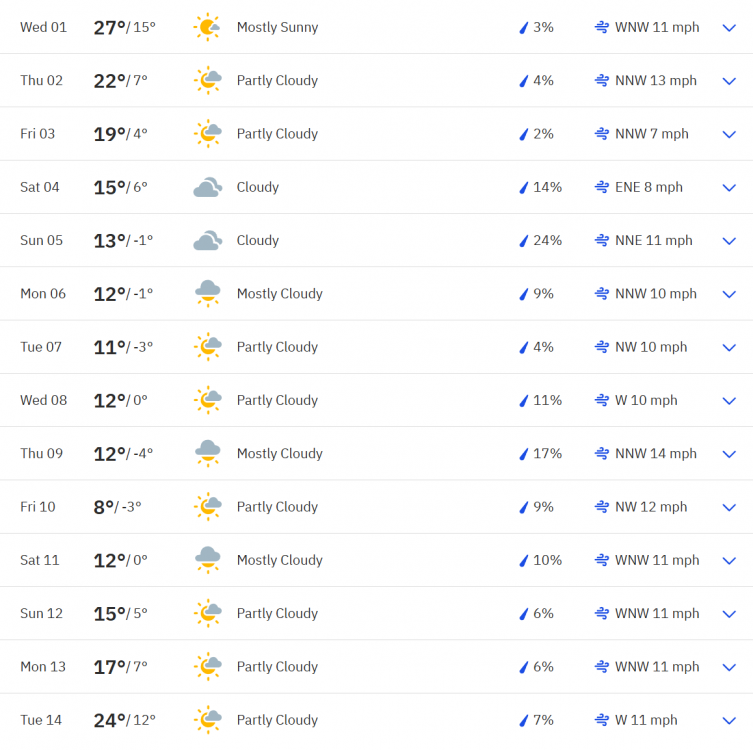Click the Partly Cloudy icon for Thu 02
Viewport: 753px width, 750px height.
coord(207,80)
